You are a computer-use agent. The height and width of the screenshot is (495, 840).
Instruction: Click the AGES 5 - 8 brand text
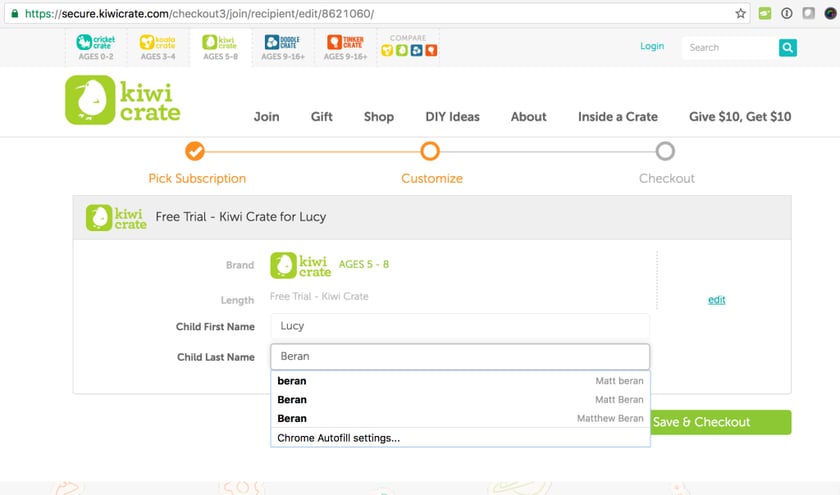[x=364, y=264]
